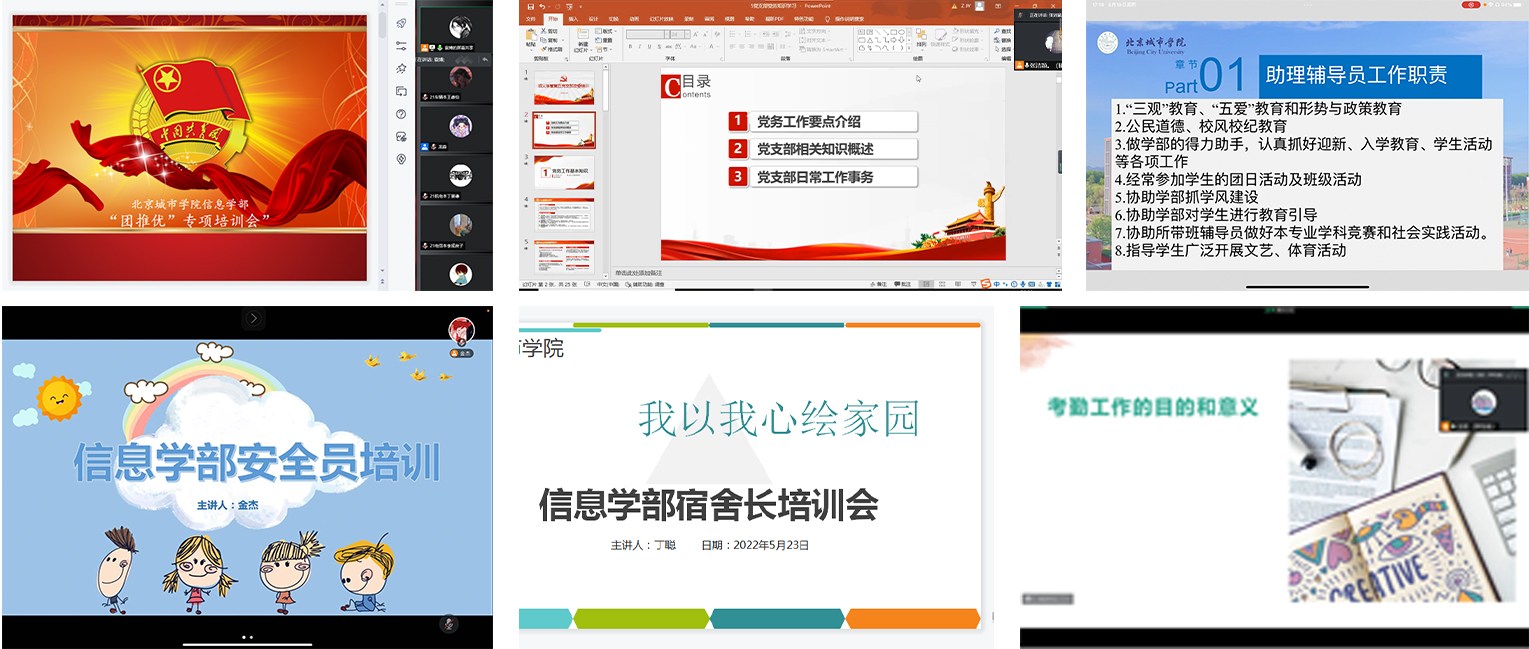The height and width of the screenshot is (649, 1529).
Task: Select slide 1 thumbnail in PowerPoint panel
Action: pyautogui.click(x=564, y=88)
